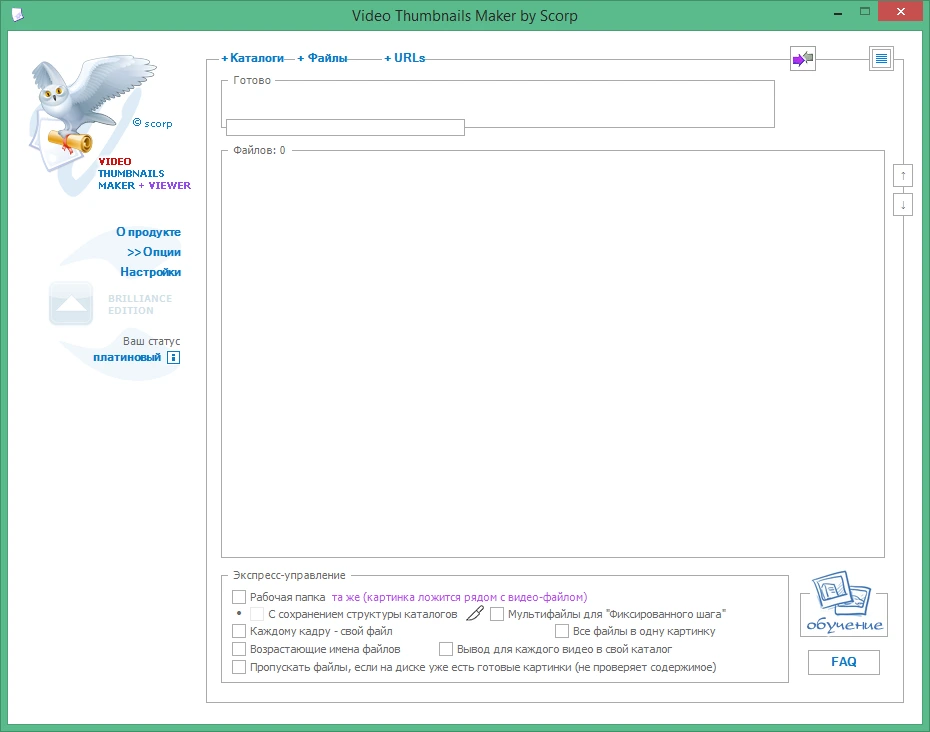Image resolution: width=930 pixels, height=732 pixels.
Task: Click the Brilliance Edition eject-style icon
Action: 71,303
